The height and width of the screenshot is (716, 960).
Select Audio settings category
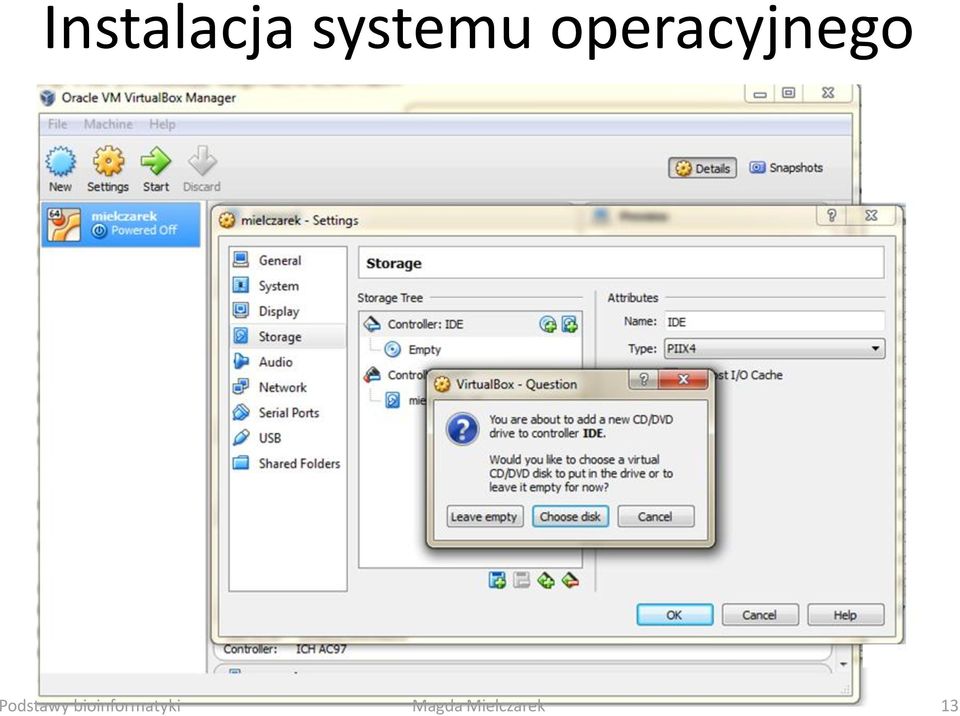pos(287,362)
